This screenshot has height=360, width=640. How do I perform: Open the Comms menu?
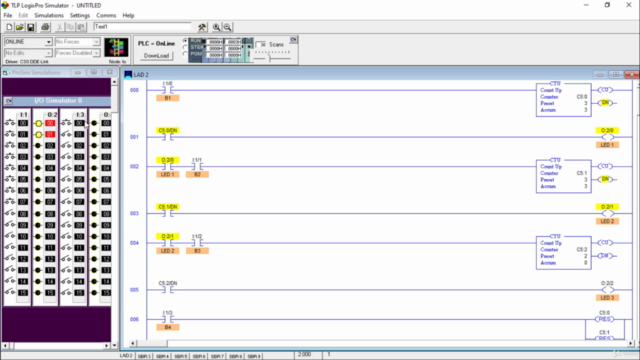[106, 16]
